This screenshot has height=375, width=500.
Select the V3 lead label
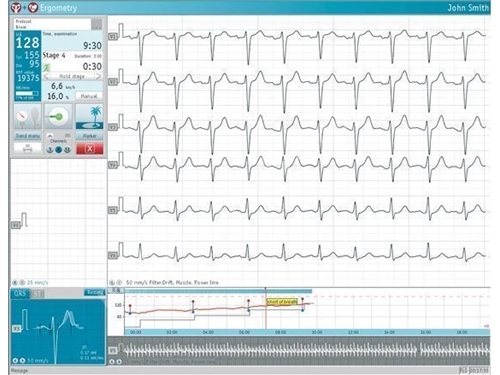tap(113, 127)
